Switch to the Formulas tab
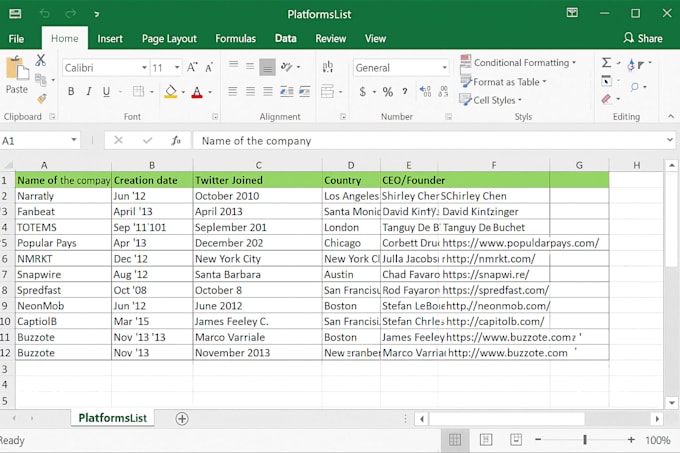Image resolution: width=680 pixels, height=453 pixels. tap(235, 39)
